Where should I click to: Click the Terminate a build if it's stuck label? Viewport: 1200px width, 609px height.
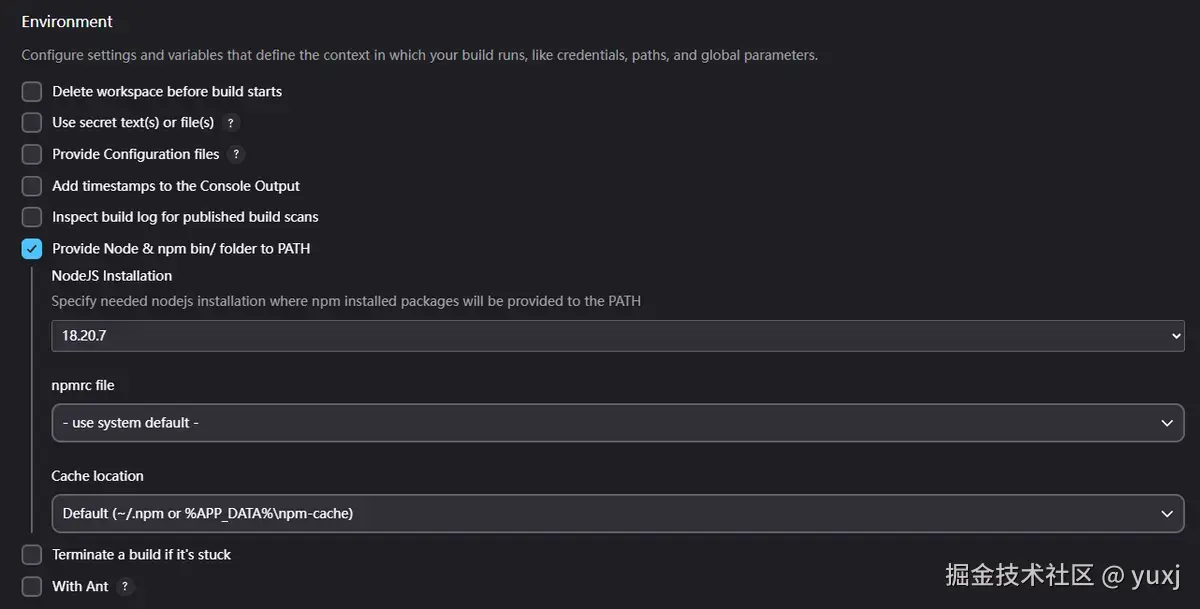(x=141, y=555)
